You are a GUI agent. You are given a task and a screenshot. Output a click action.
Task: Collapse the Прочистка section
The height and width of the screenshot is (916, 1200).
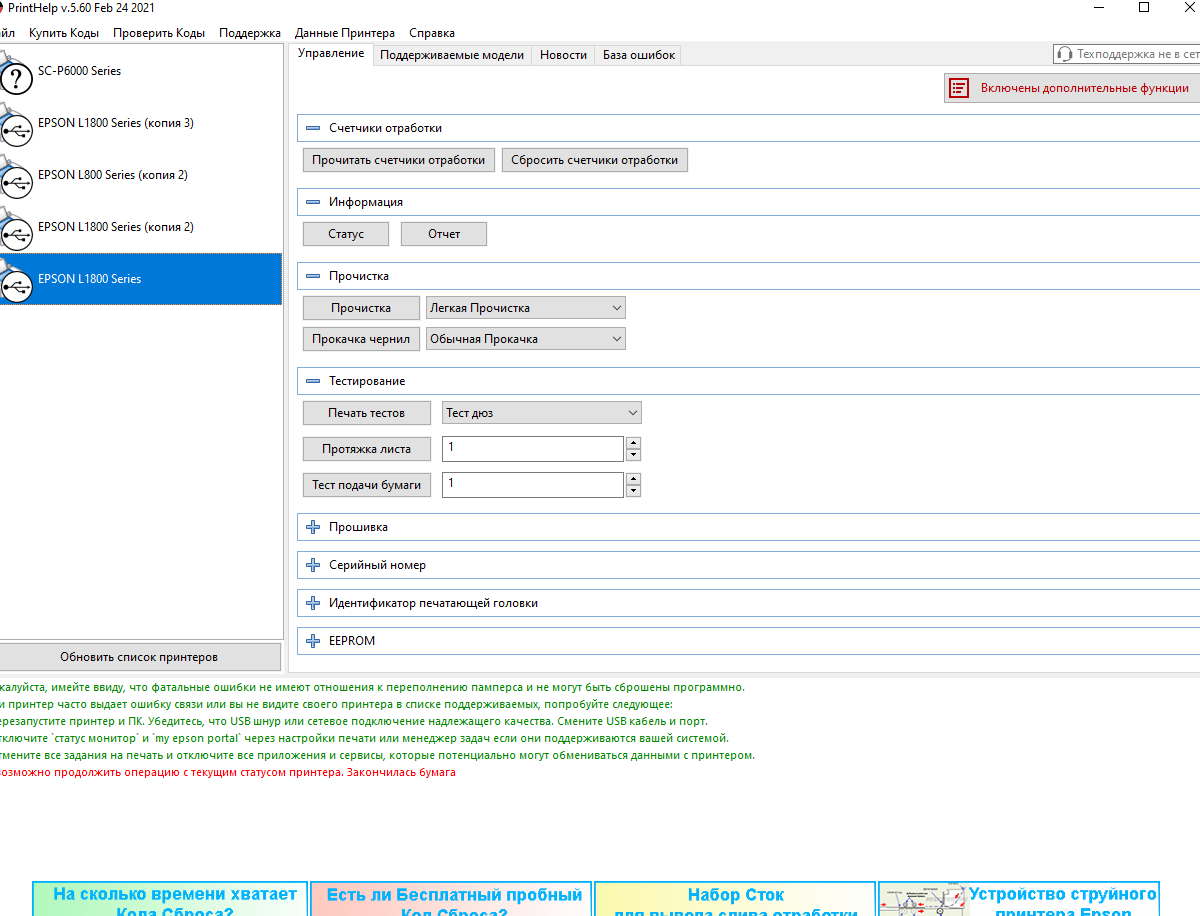pyautogui.click(x=313, y=276)
